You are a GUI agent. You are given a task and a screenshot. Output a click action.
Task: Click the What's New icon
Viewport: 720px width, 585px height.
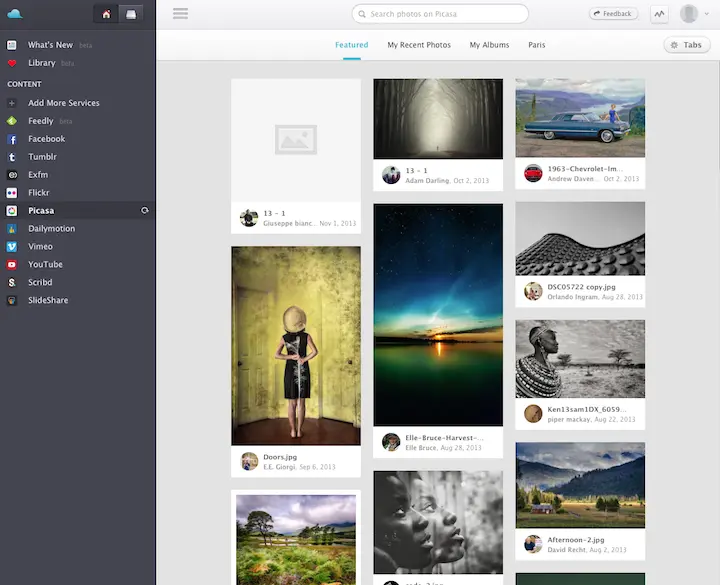[12, 45]
